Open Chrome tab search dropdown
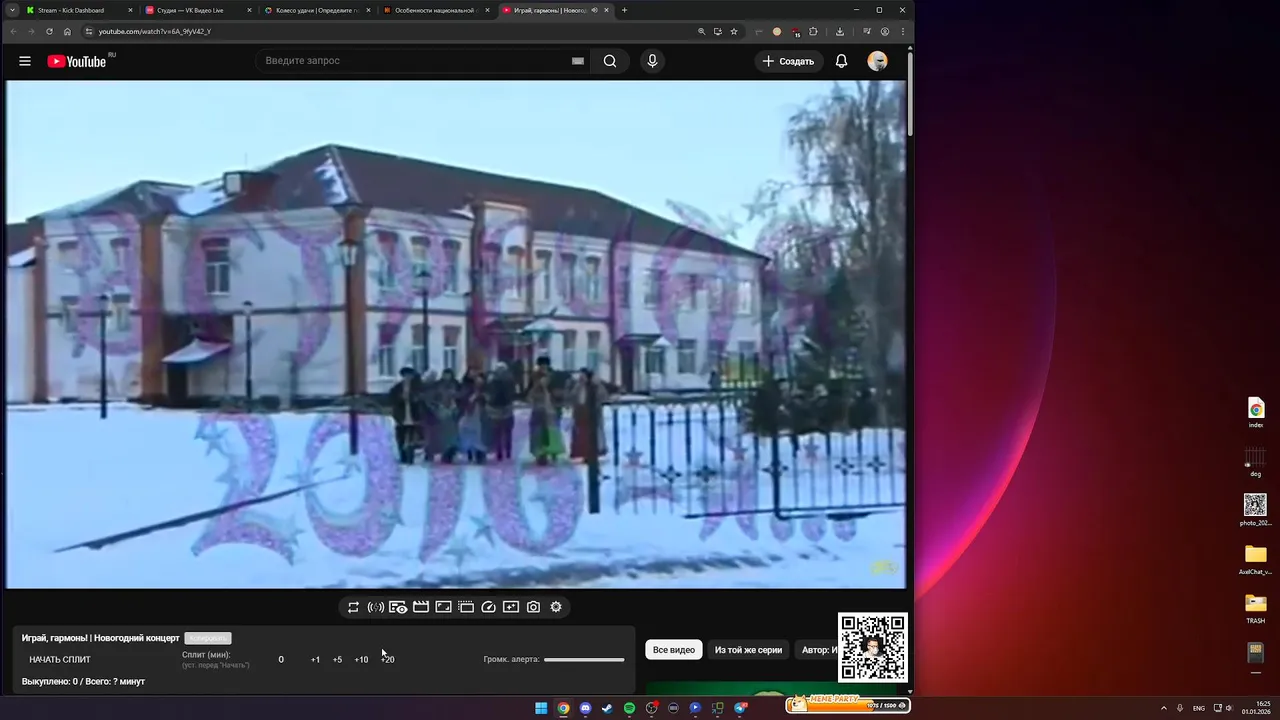The image size is (1280, 720). click(12, 10)
